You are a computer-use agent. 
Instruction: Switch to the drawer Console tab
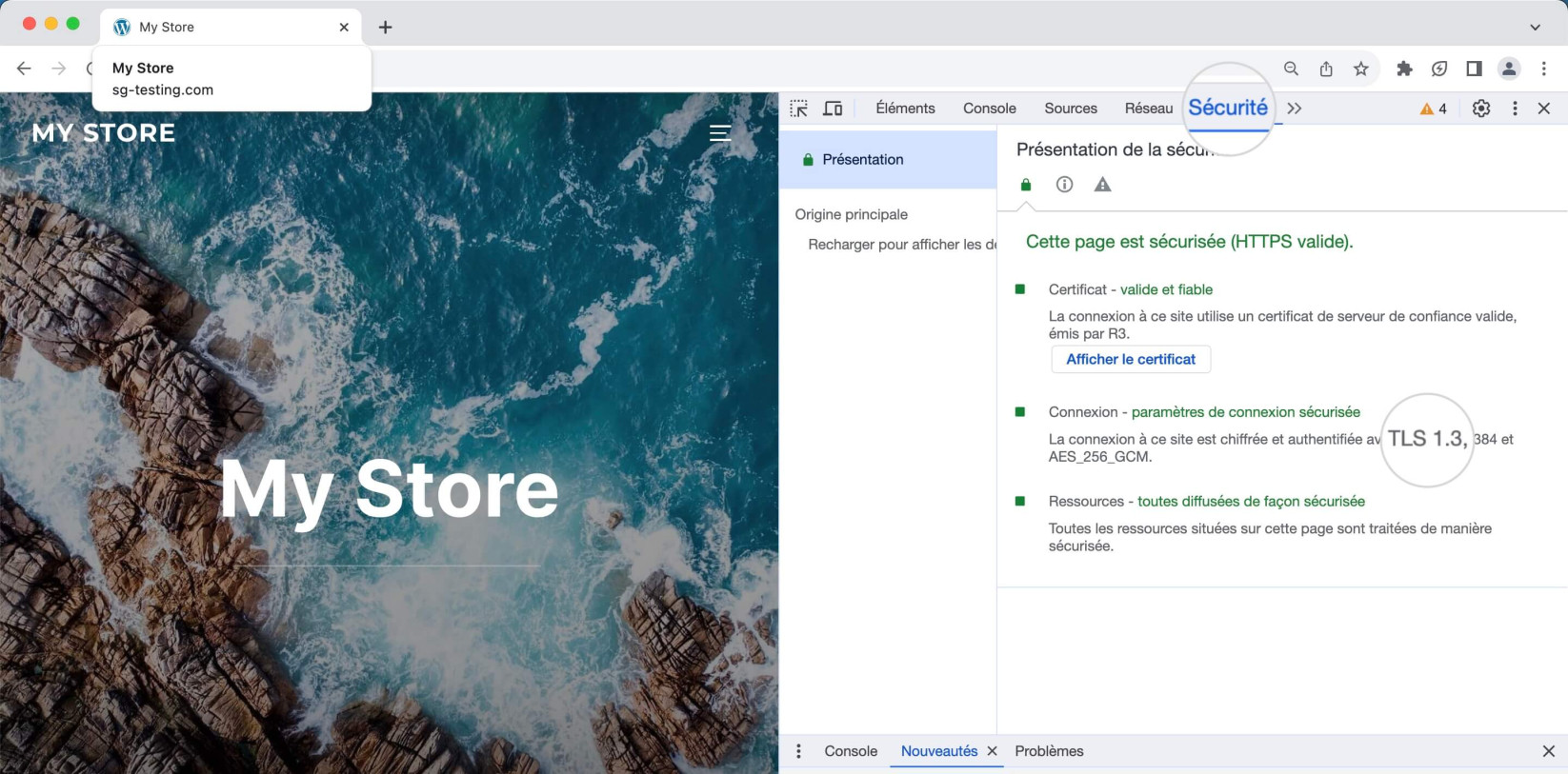pos(851,751)
